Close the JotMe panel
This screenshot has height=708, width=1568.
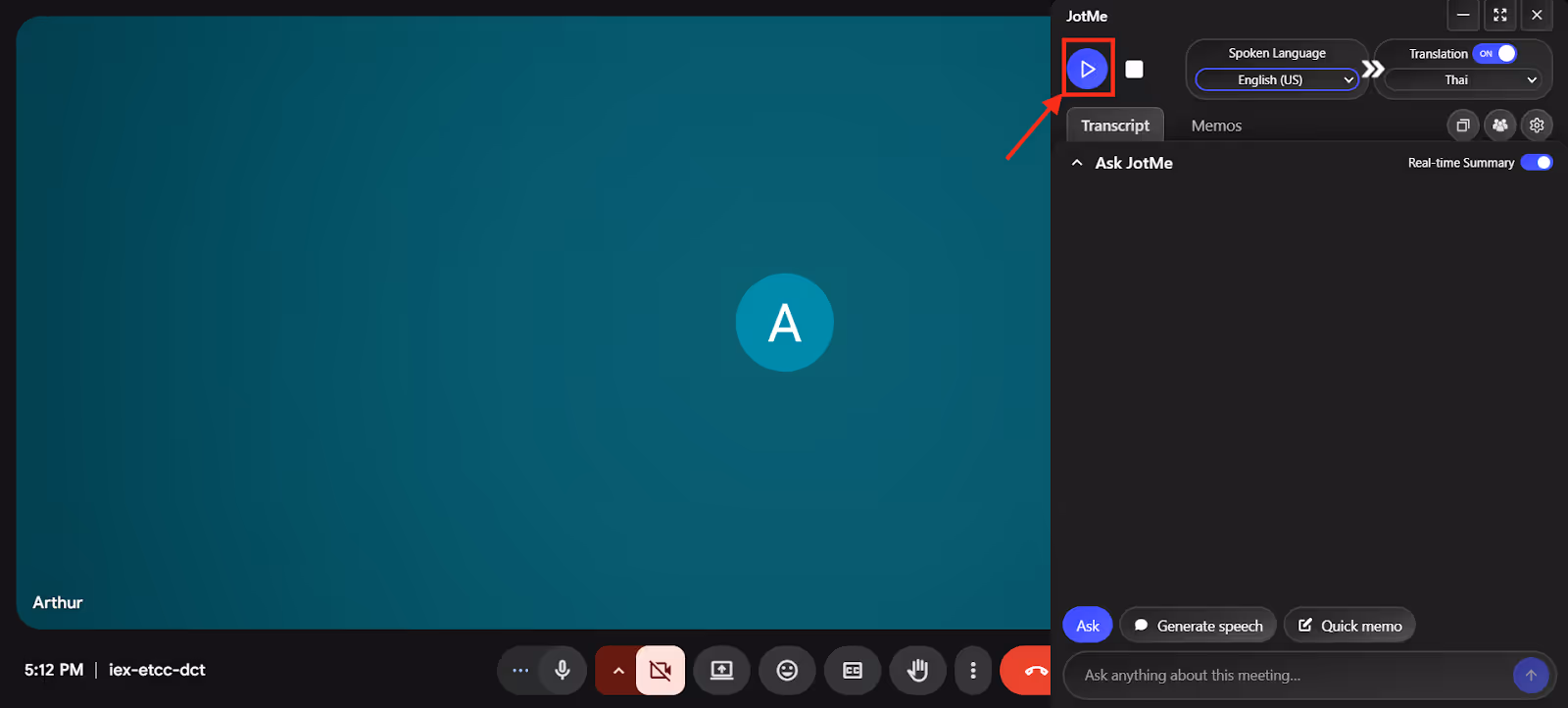click(1537, 15)
